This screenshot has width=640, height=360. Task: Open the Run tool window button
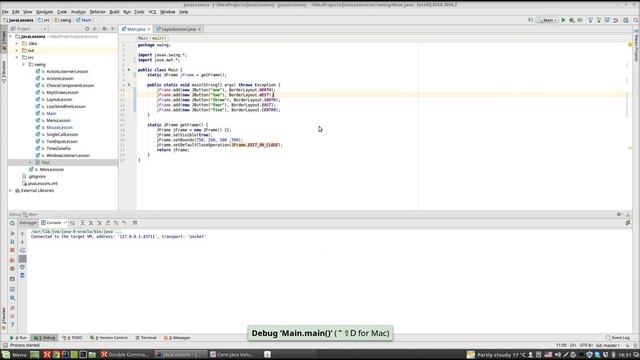tap(18, 338)
